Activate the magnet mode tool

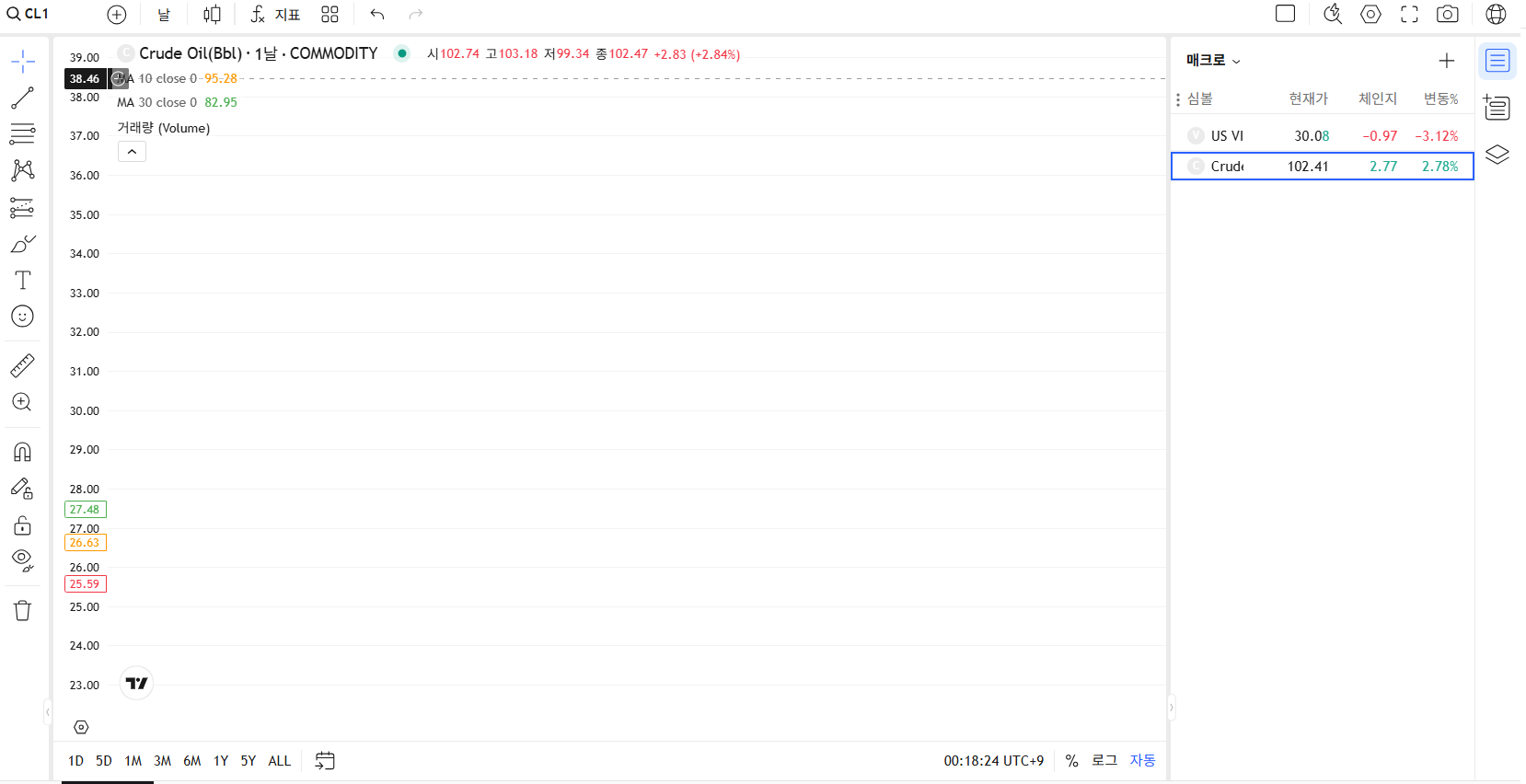point(22,452)
